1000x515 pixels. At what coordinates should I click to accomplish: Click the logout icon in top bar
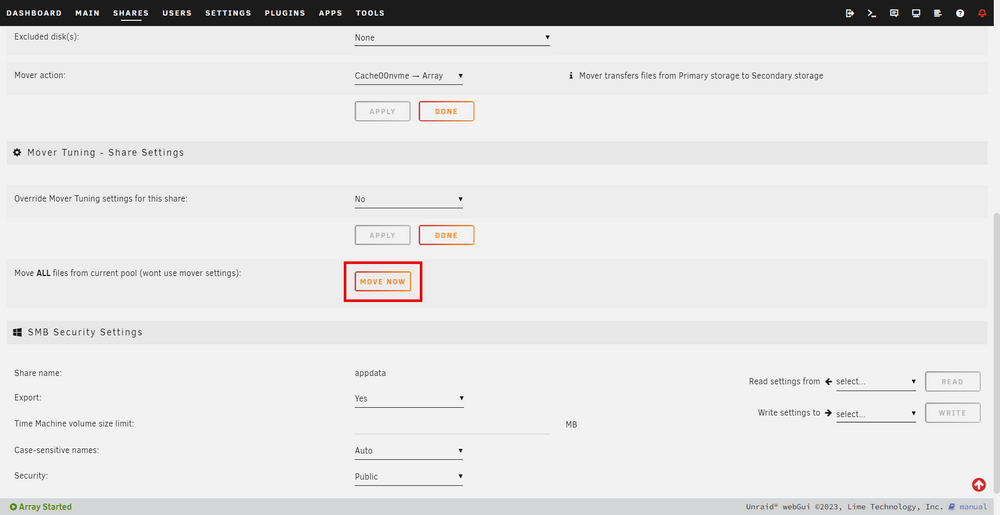click(849, 13)
